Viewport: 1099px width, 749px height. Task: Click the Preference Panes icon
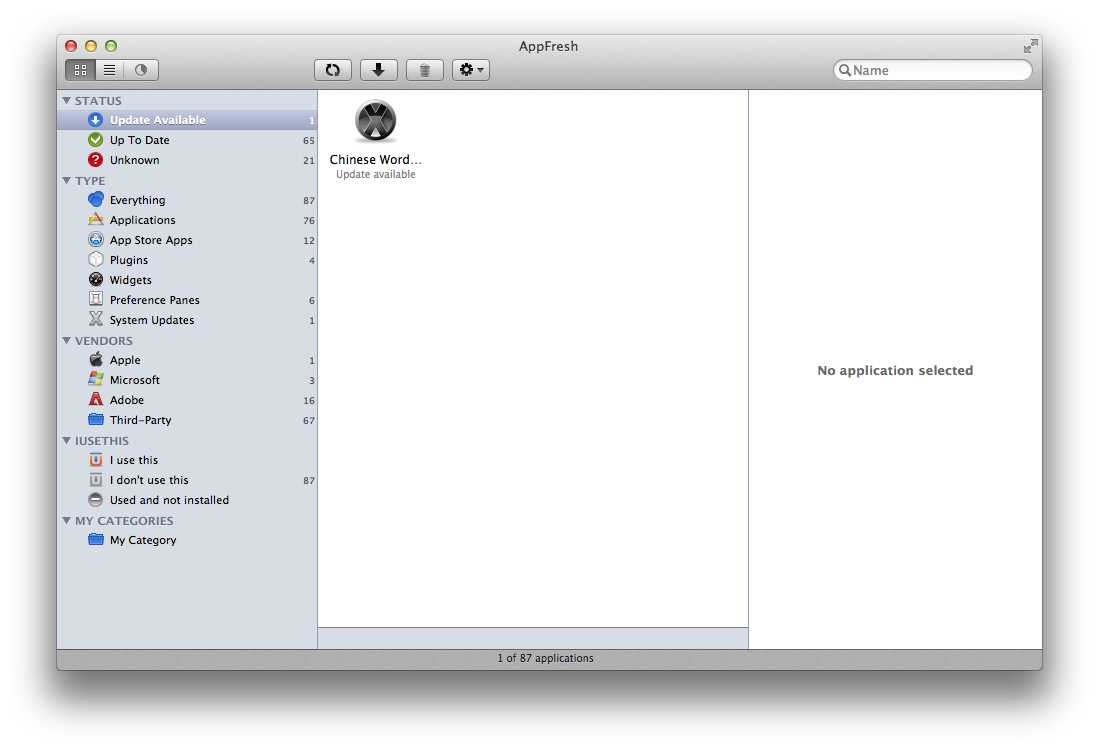pyautogui.click(x=96, y=299)
